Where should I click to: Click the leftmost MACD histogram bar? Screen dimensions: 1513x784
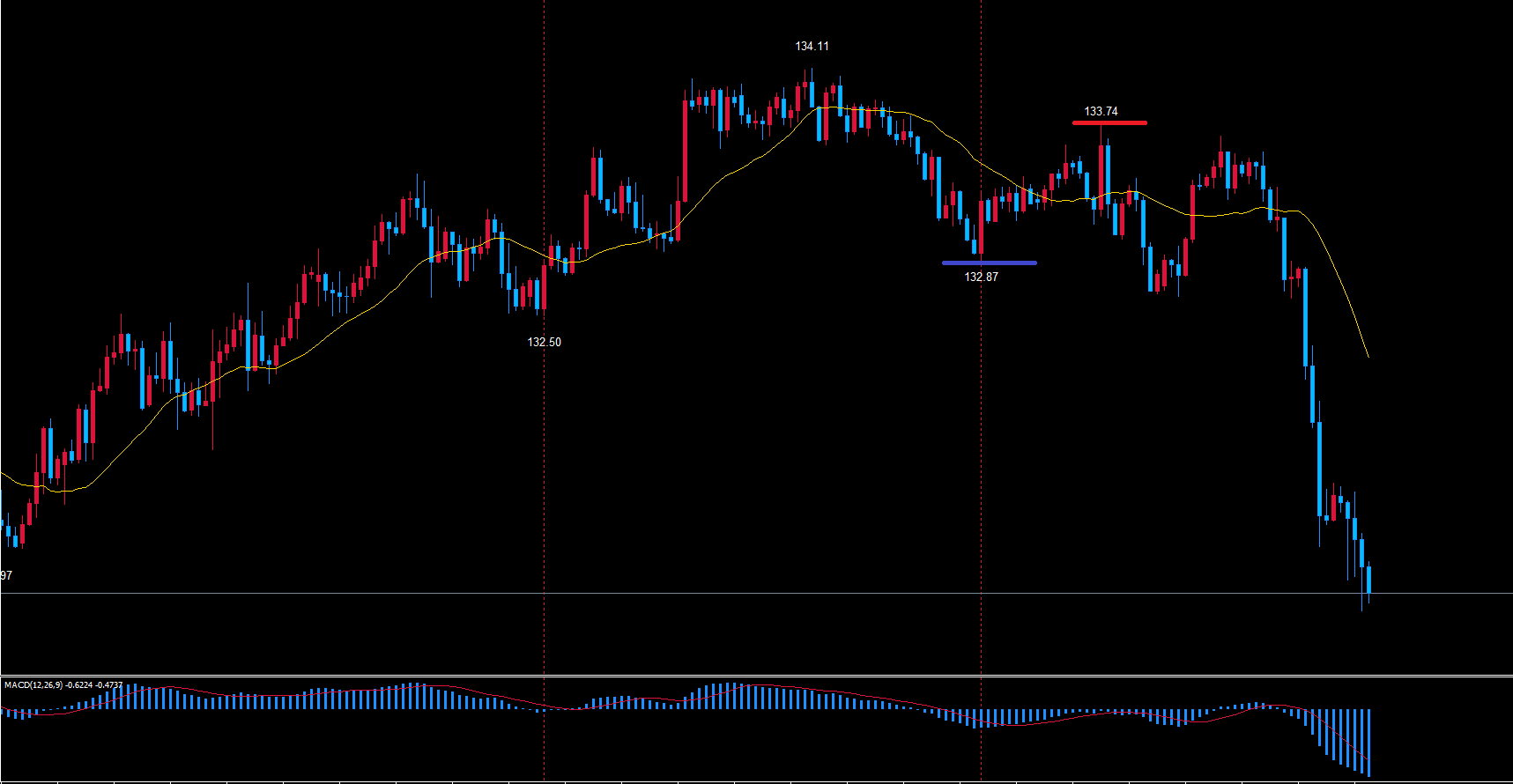click(x=3, y=712)
